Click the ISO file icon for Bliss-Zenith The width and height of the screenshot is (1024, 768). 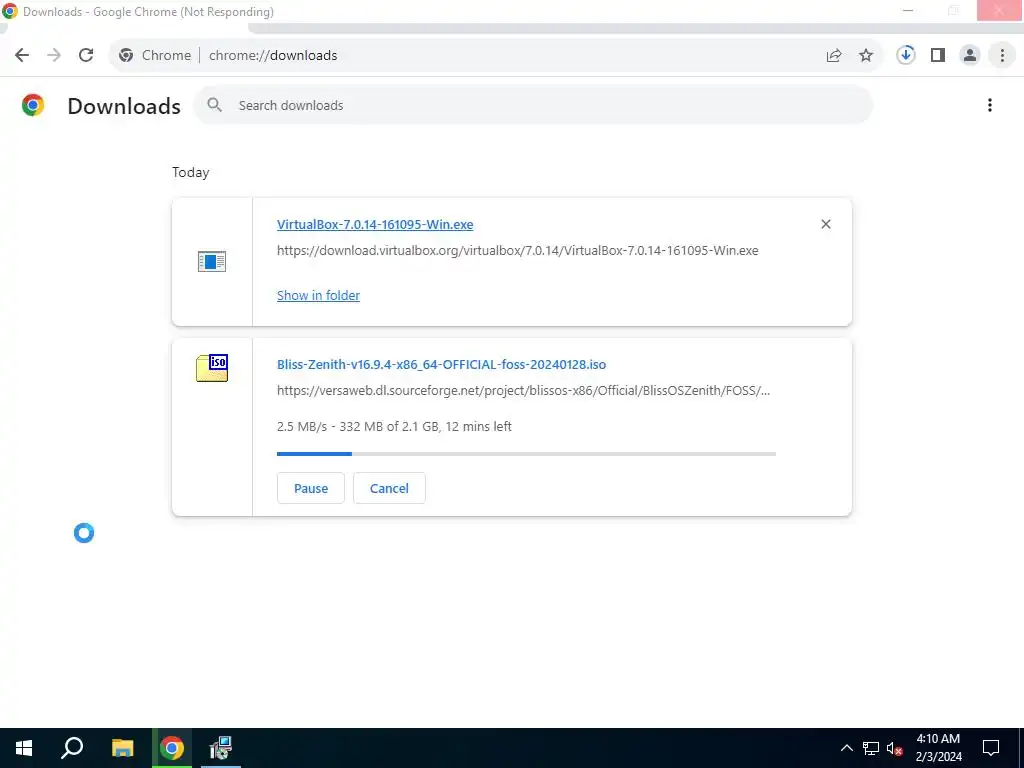(212, 368)
